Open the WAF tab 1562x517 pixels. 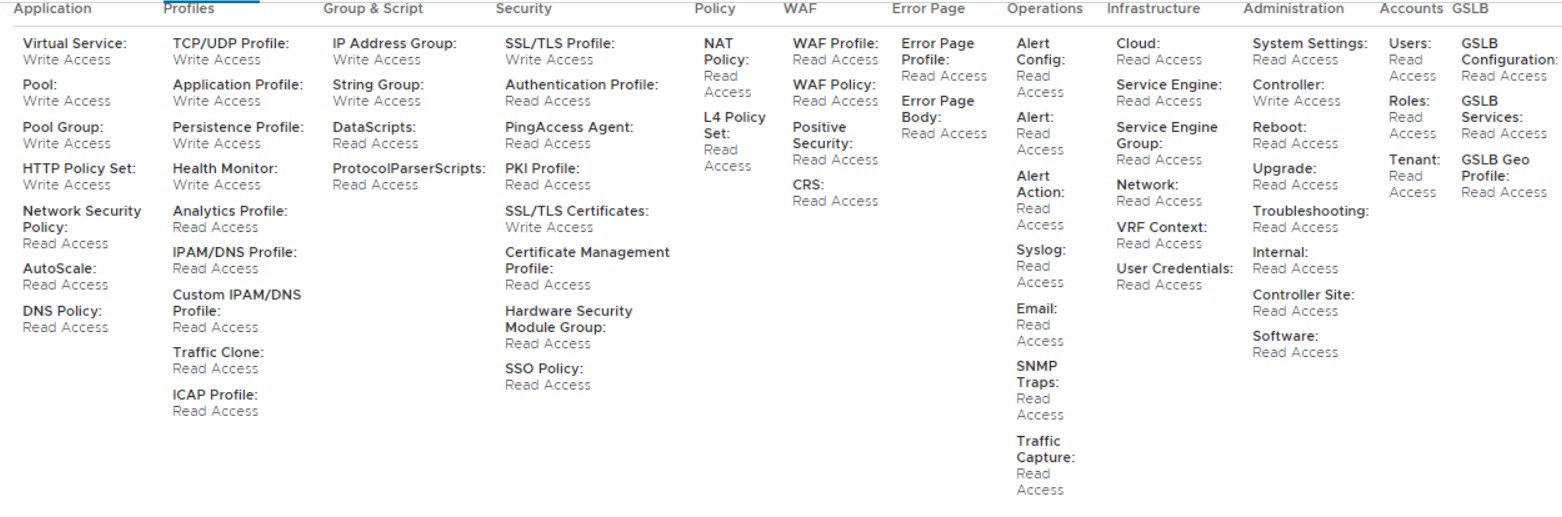[799, 9]
